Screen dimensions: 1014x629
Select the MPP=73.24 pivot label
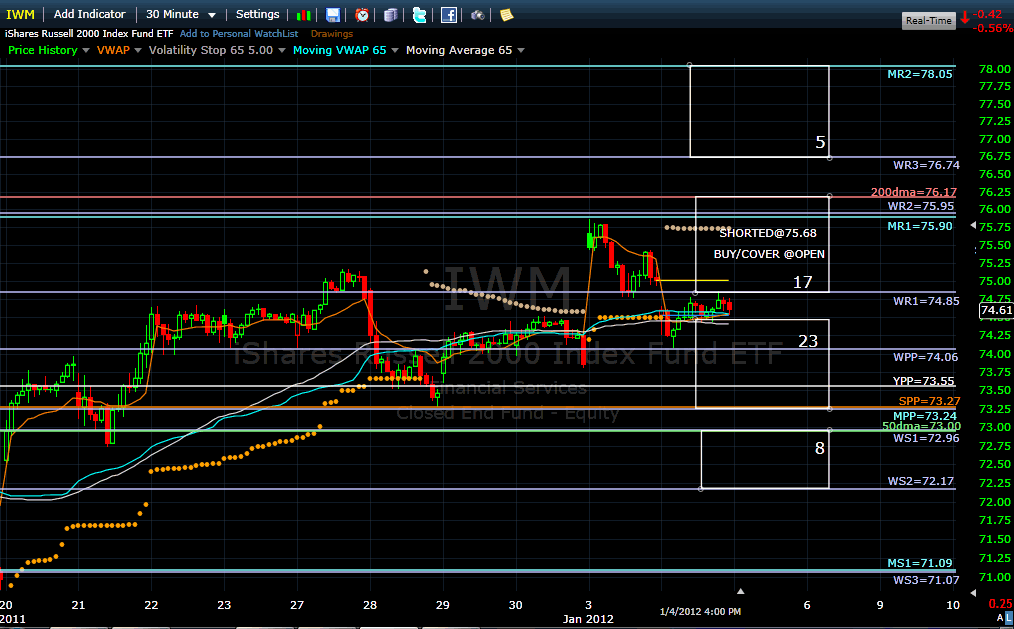tap(925, 416)
